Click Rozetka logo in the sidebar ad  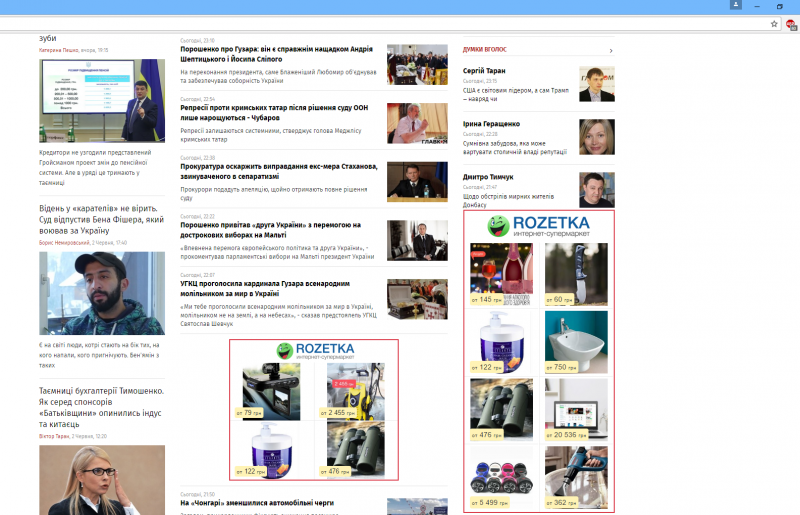pyautogui.click(x=539, y=226)
